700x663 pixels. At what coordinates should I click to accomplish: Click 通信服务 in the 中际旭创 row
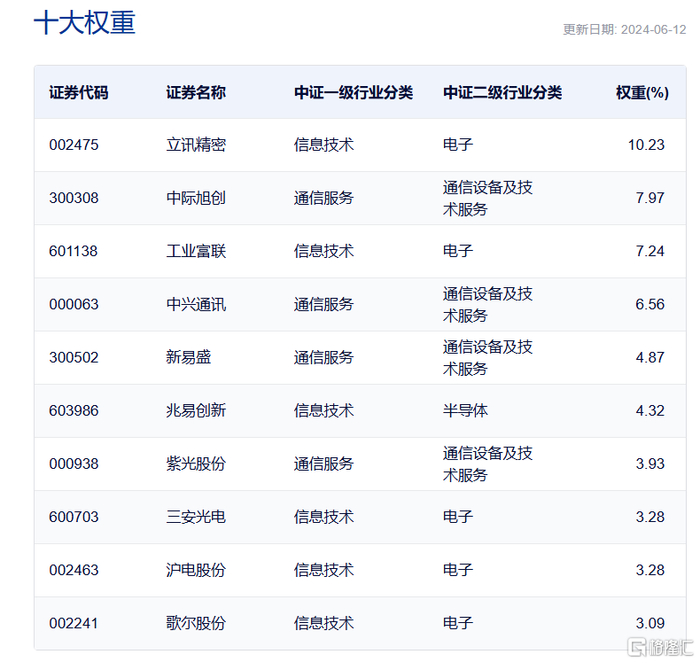coord(324,198)
